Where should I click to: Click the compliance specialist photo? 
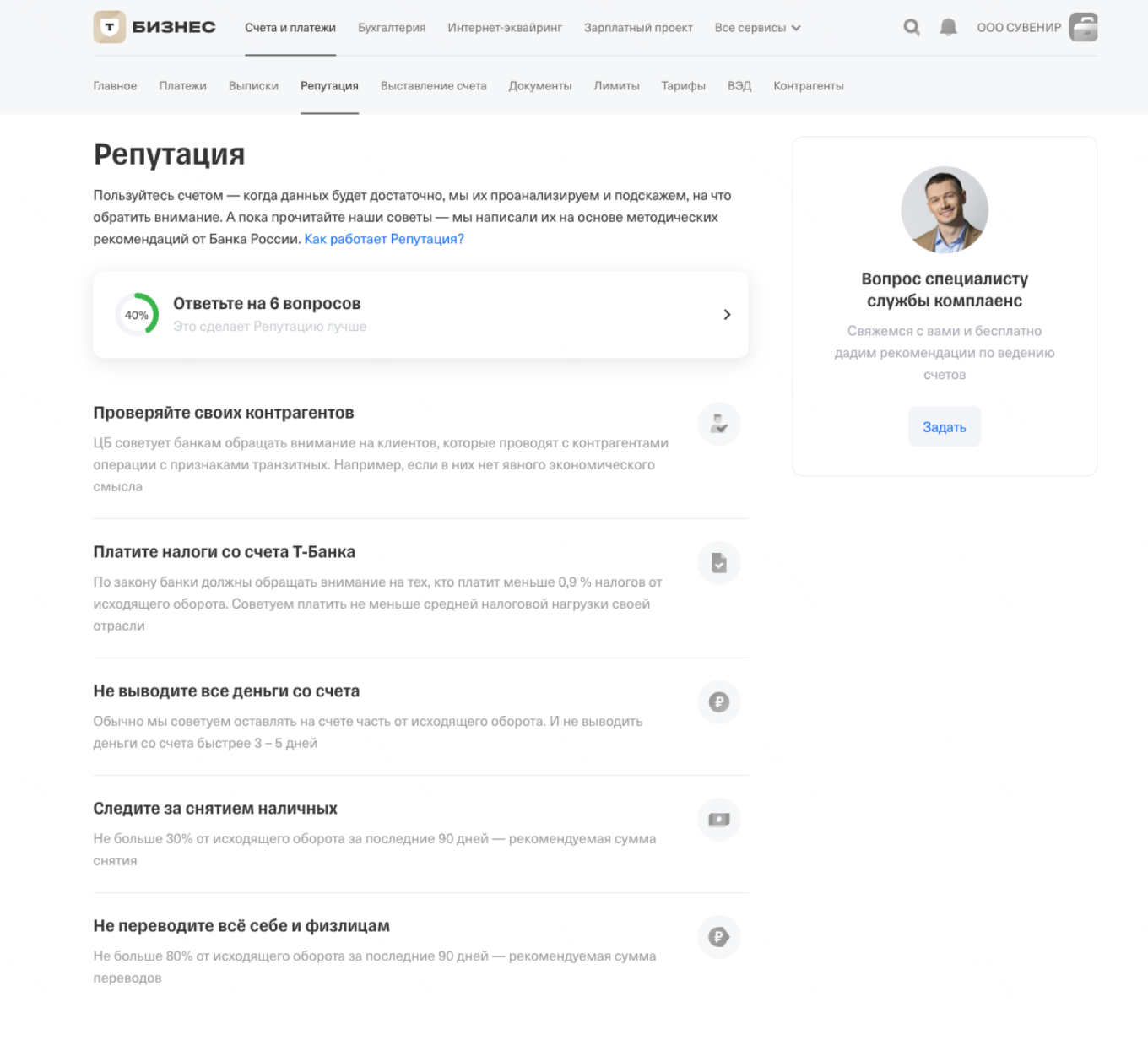(945, 210)
